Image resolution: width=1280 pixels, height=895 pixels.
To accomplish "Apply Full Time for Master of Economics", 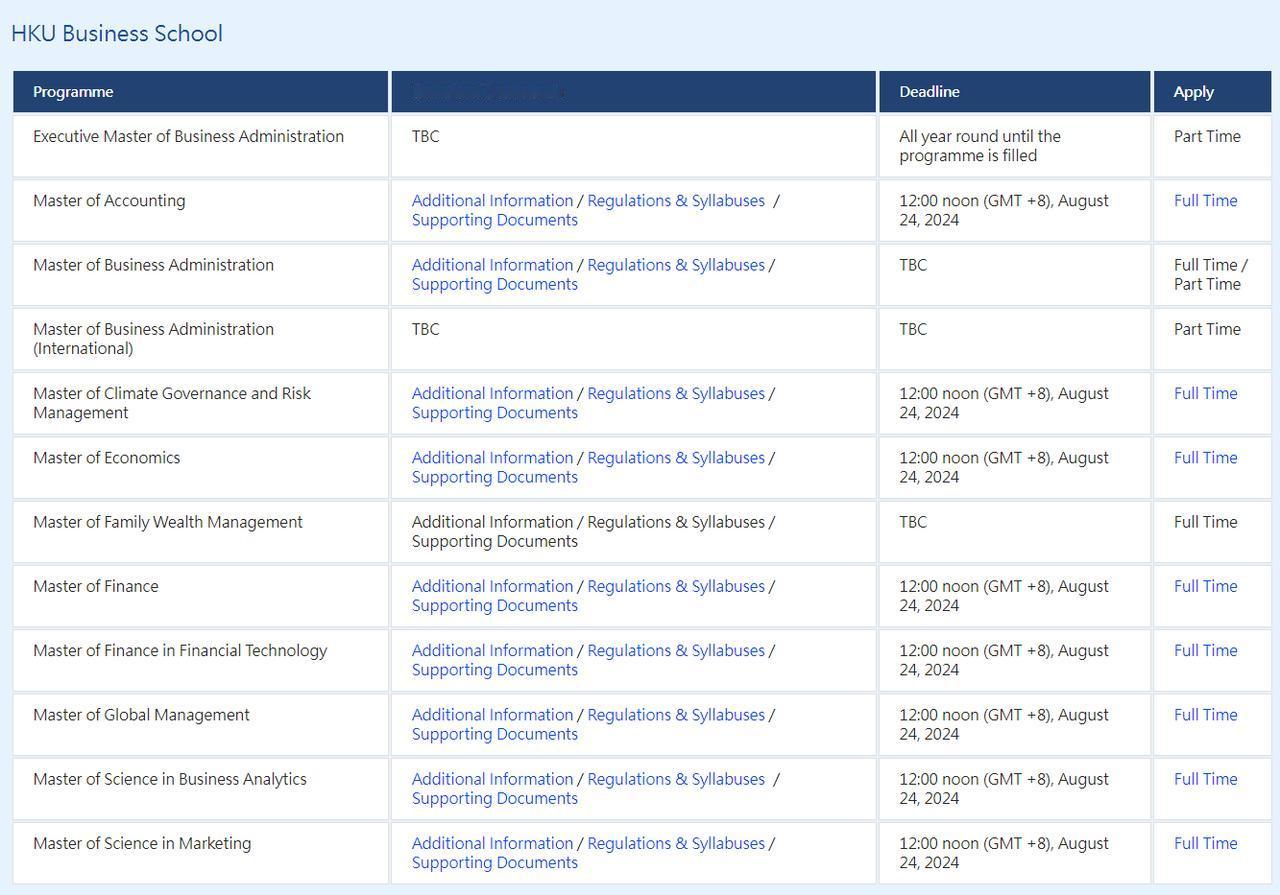I will pos(1205,458).
